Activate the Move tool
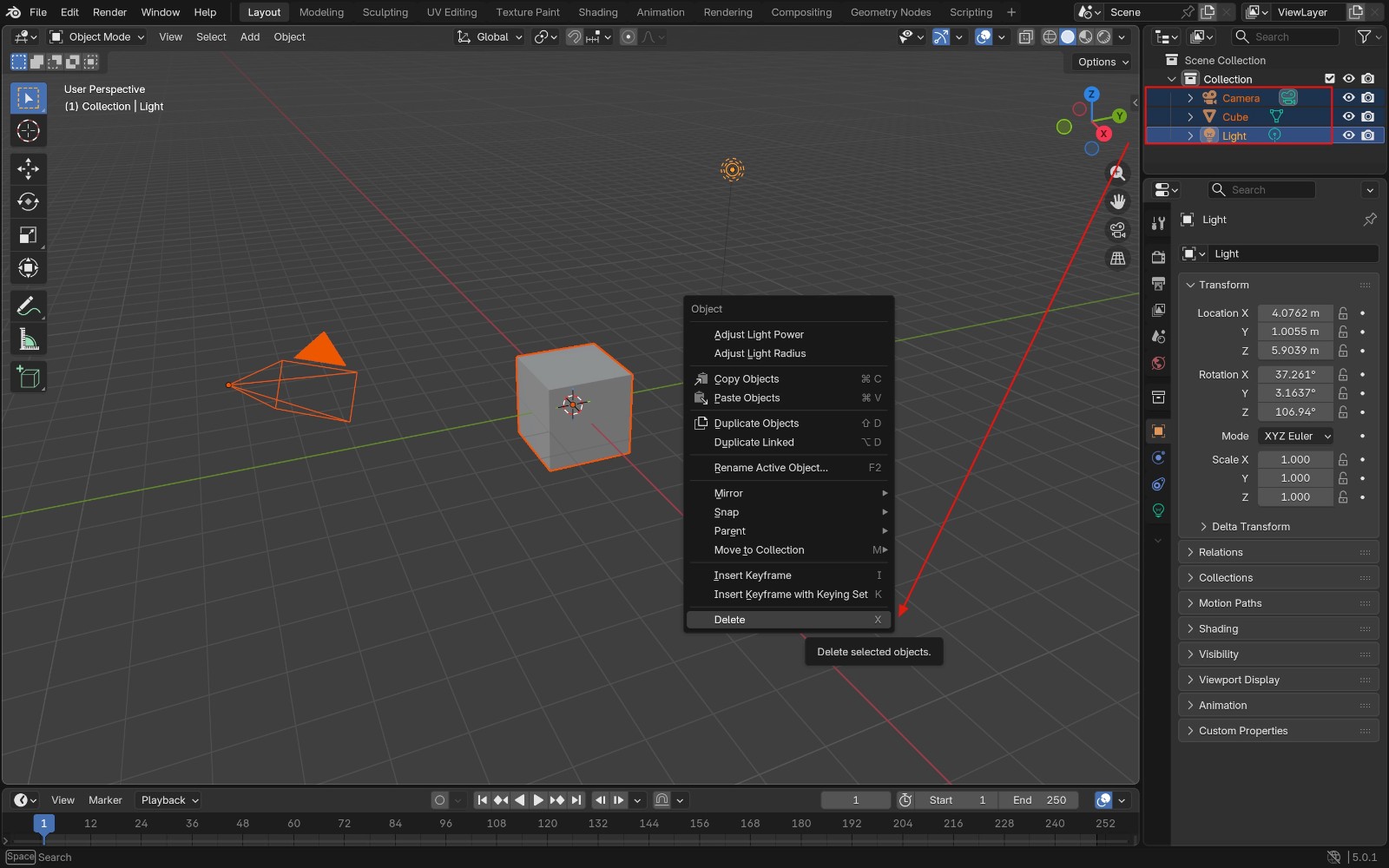 [x=28, y=168]
